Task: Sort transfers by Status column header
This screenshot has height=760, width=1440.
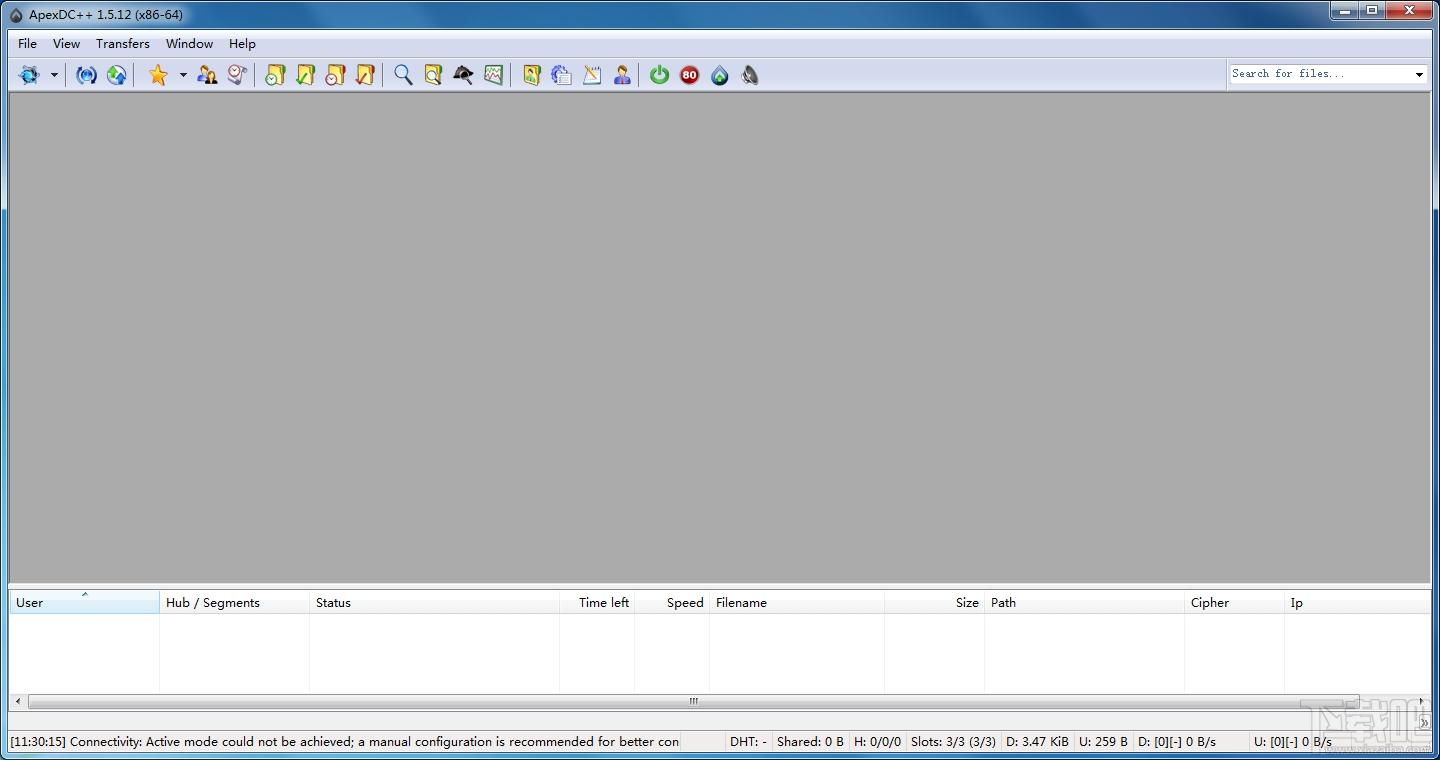Action: (434, 602)
